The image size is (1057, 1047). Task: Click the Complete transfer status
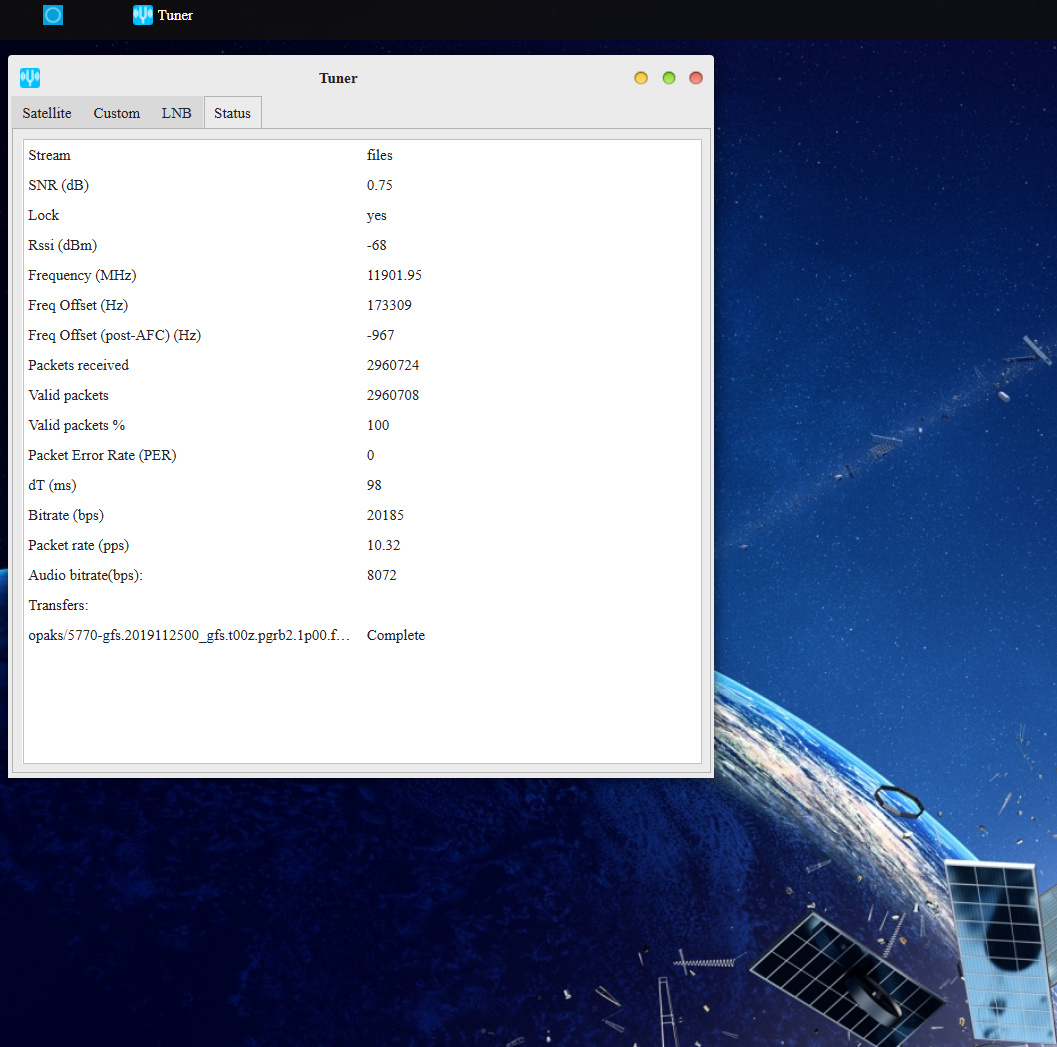coord(396,636)
